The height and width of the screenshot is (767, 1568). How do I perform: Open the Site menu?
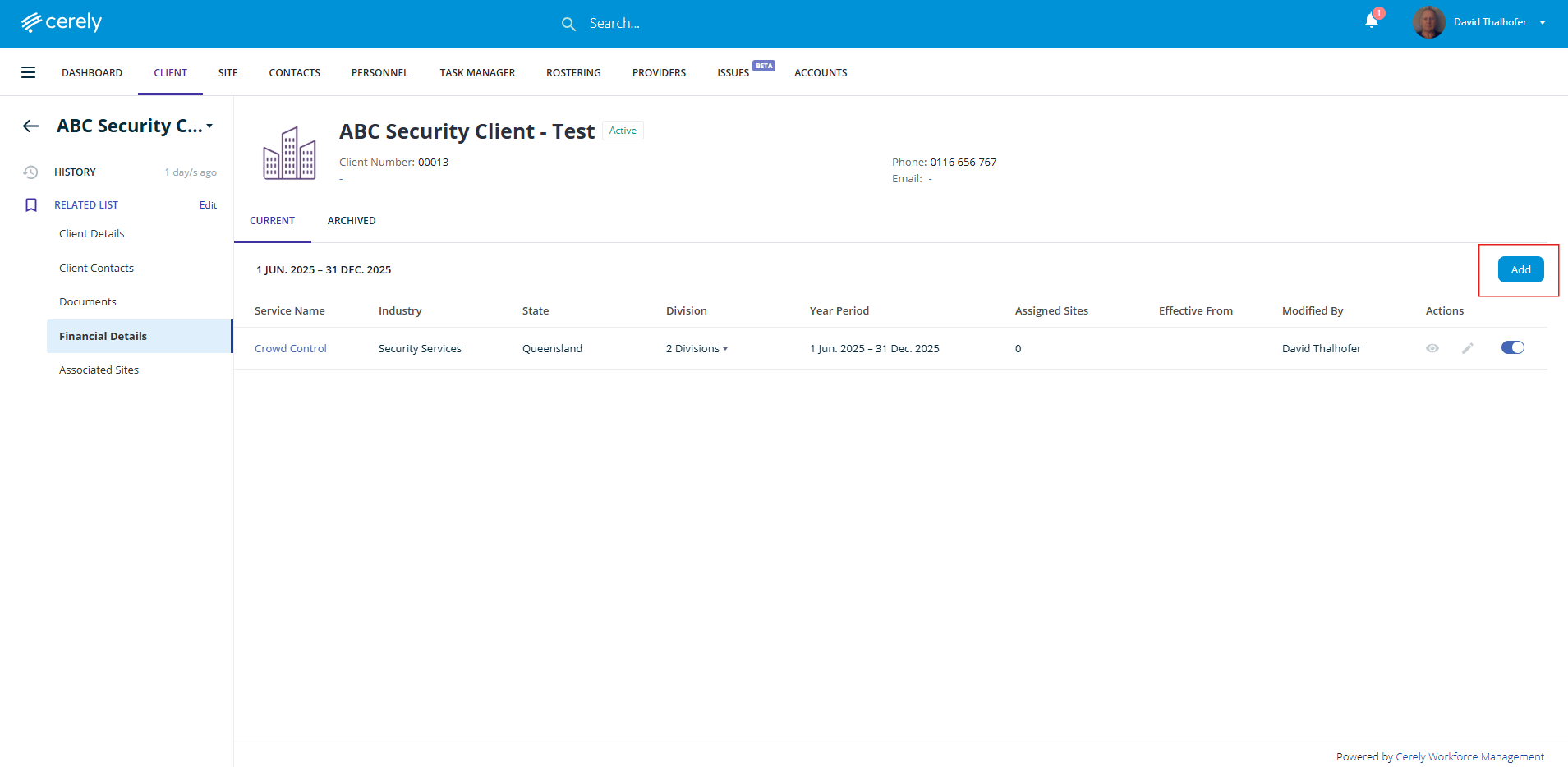click(x=228, y=72)
